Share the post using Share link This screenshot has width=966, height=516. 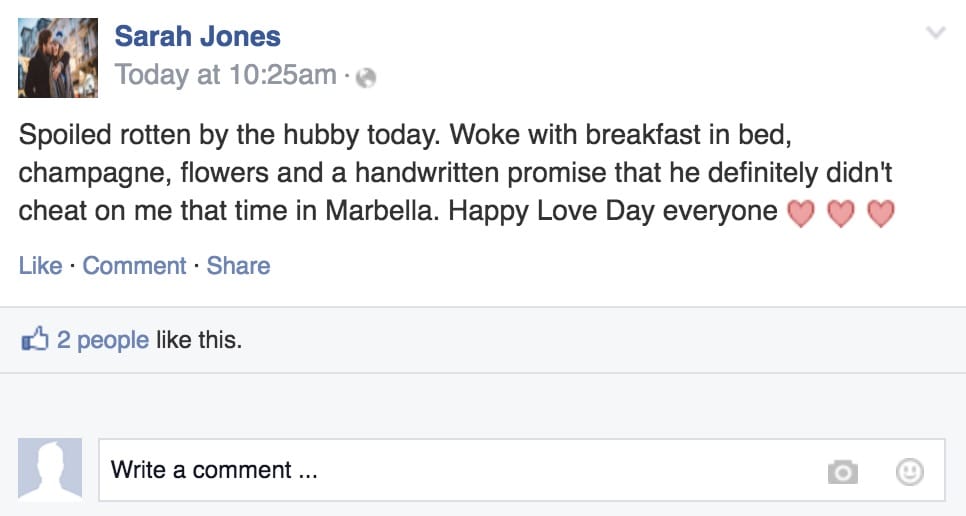tap(238, 265)
